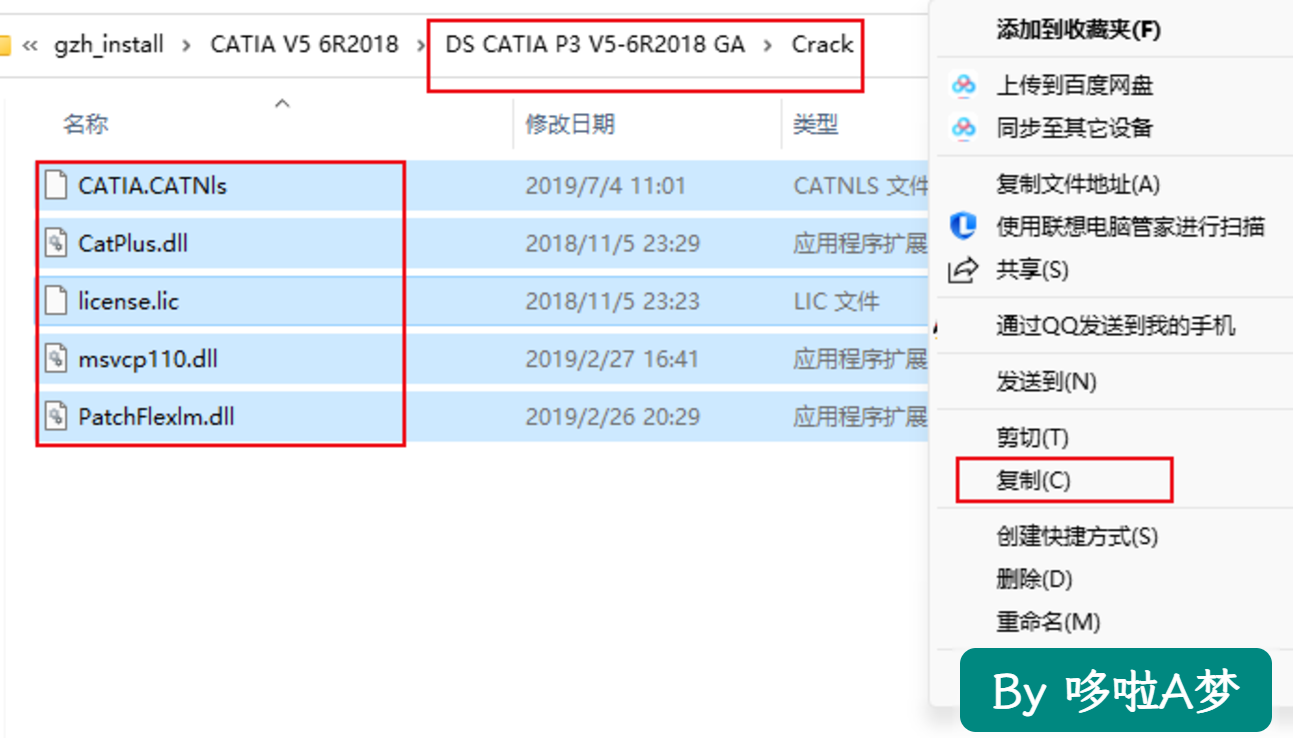
Task: Click the sync to other devices icon
Action: [x=964, y=128]
